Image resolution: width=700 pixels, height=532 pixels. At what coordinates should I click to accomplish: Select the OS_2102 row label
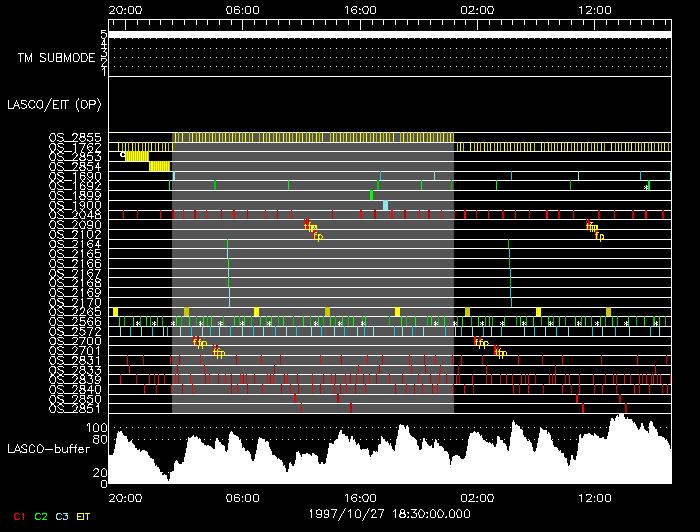point(75,234)
